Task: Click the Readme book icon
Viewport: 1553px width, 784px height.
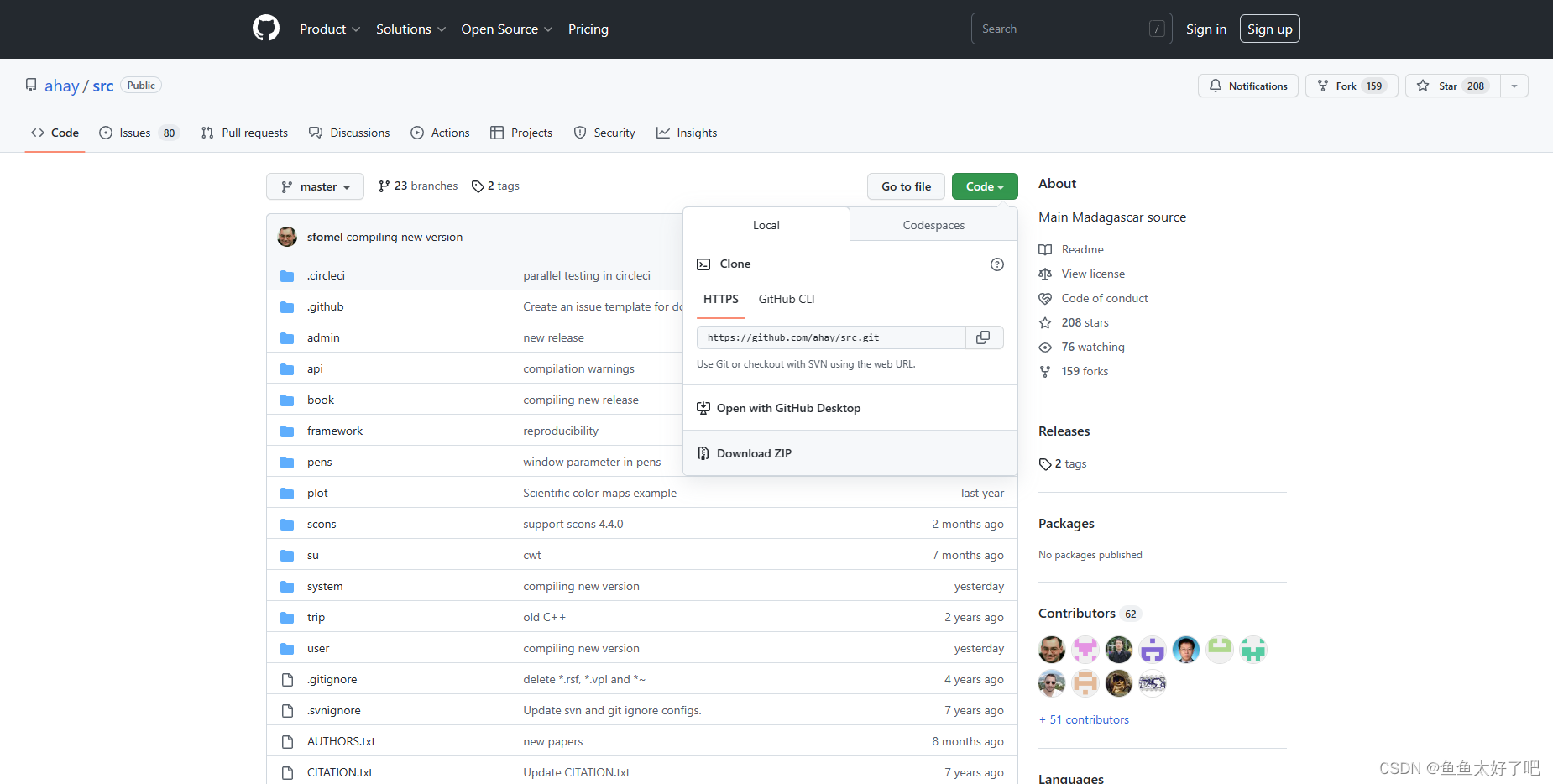Action: pyautogui.click(x=1045, y=249)
